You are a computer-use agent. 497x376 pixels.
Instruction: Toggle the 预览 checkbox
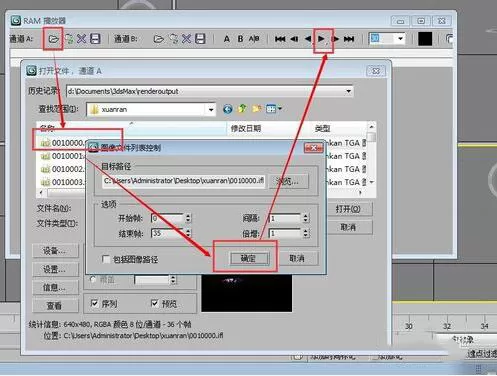tap(154, 303)
